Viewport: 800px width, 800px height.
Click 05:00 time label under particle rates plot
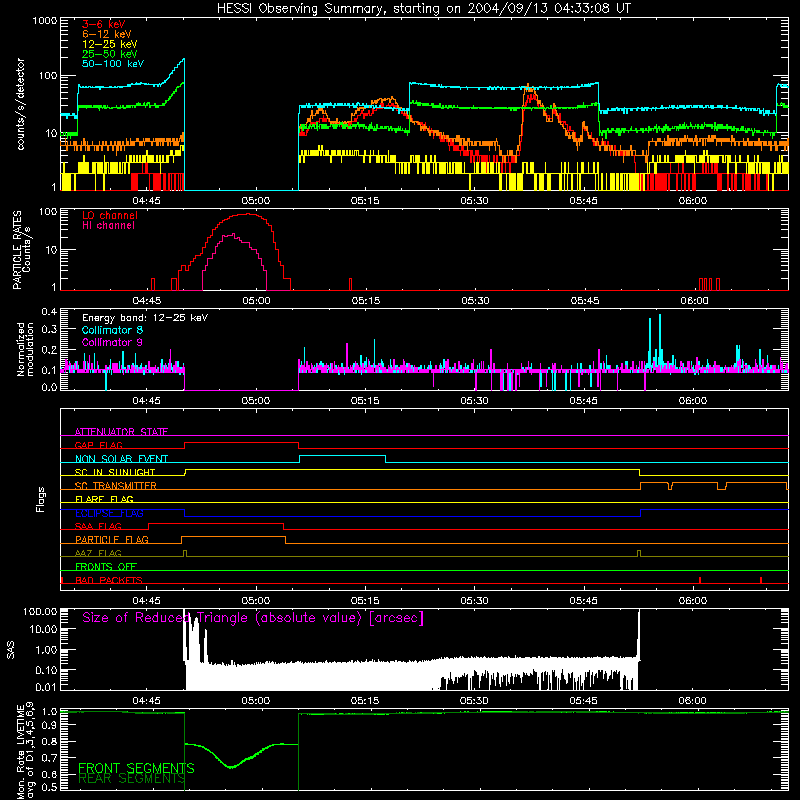[x=256, y=301]
